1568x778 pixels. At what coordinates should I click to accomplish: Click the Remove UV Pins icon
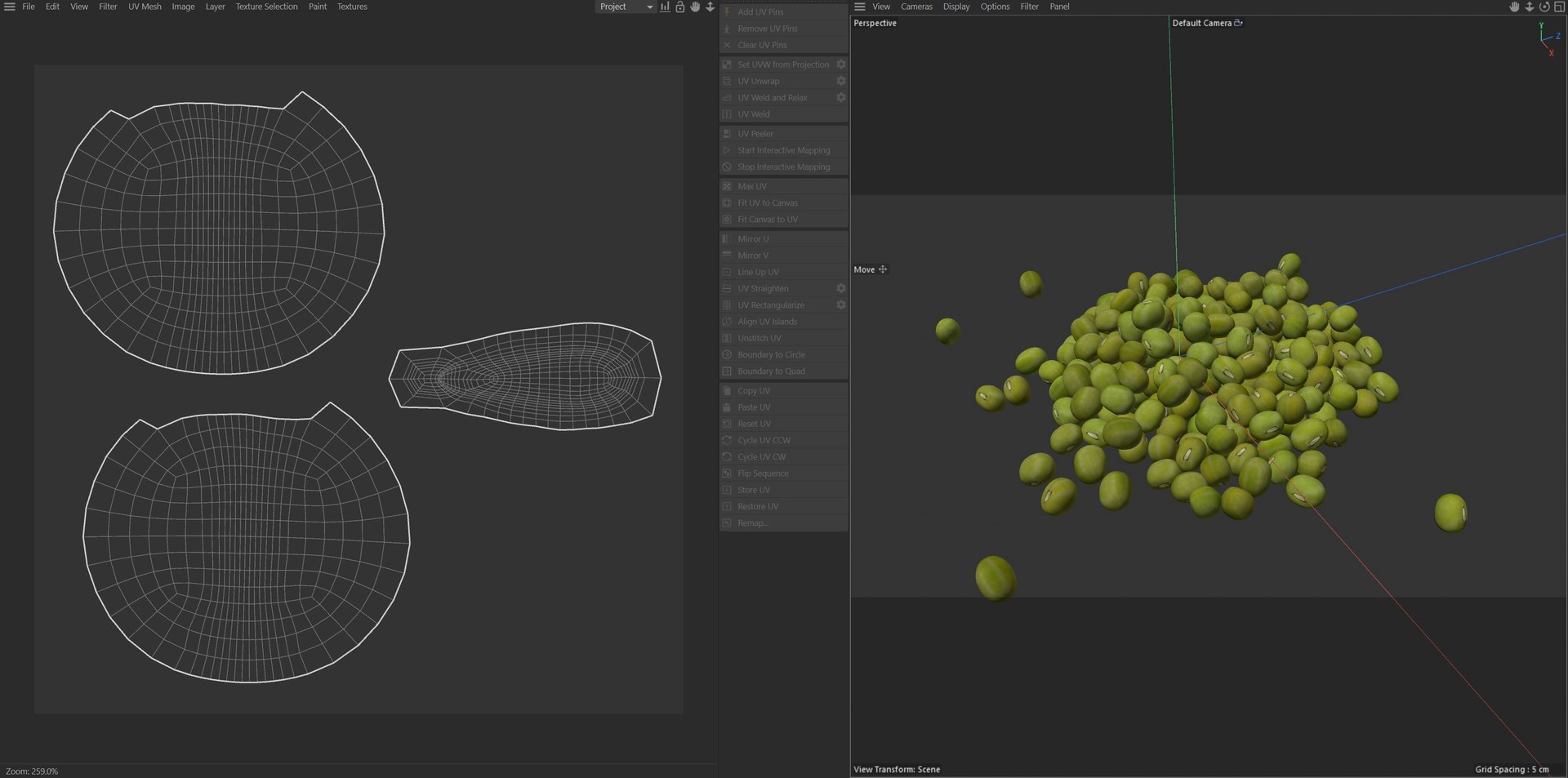727,29
